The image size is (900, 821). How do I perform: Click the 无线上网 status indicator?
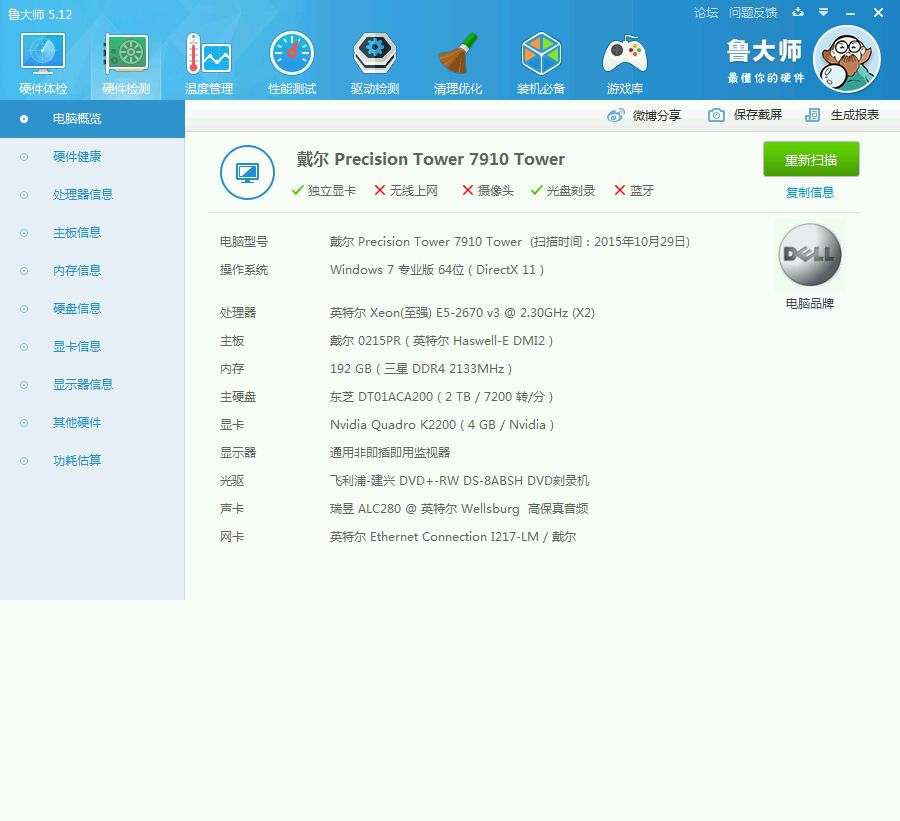click(406, 191)
